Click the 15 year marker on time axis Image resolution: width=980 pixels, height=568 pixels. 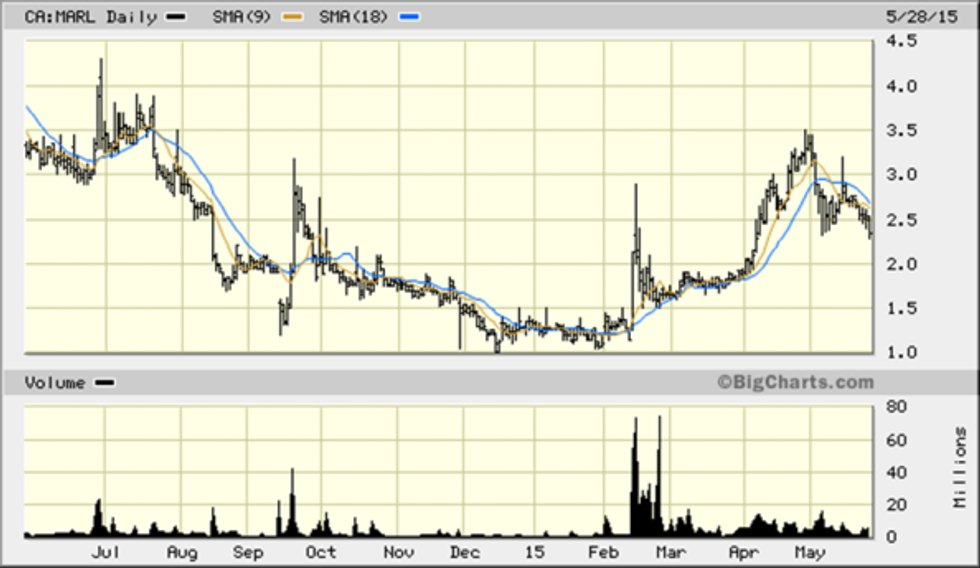point(535,552)
